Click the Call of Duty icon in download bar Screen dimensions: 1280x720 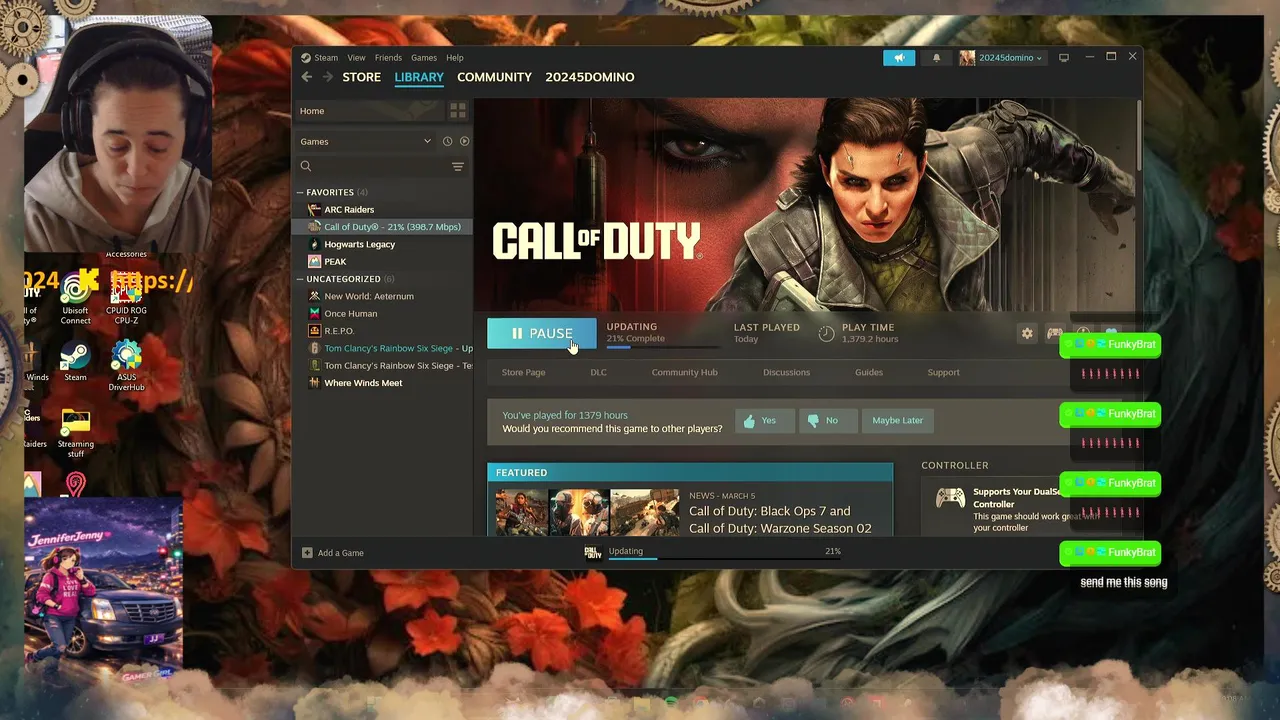click(593, 552)
